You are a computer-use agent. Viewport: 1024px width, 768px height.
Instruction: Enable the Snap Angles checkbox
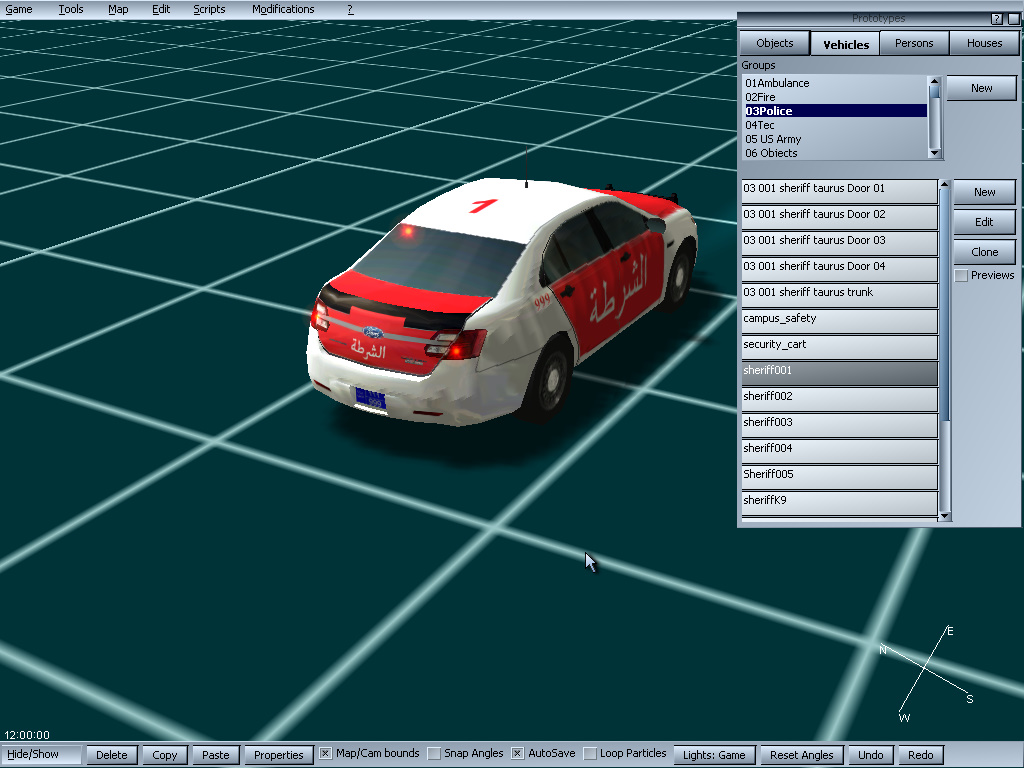click(x=434, y=754)
